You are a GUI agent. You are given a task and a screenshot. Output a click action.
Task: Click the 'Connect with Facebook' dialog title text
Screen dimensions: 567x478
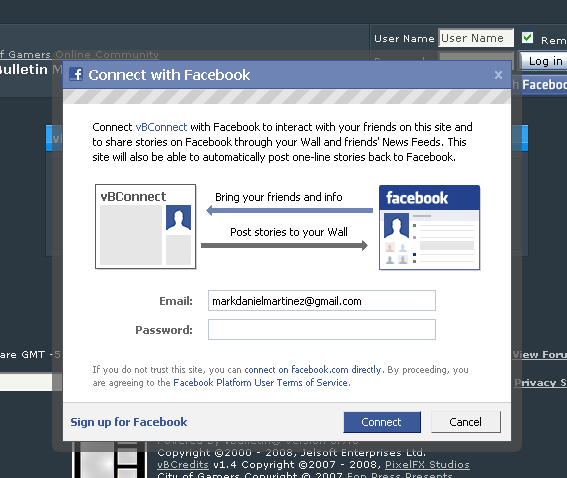point(169,75)
